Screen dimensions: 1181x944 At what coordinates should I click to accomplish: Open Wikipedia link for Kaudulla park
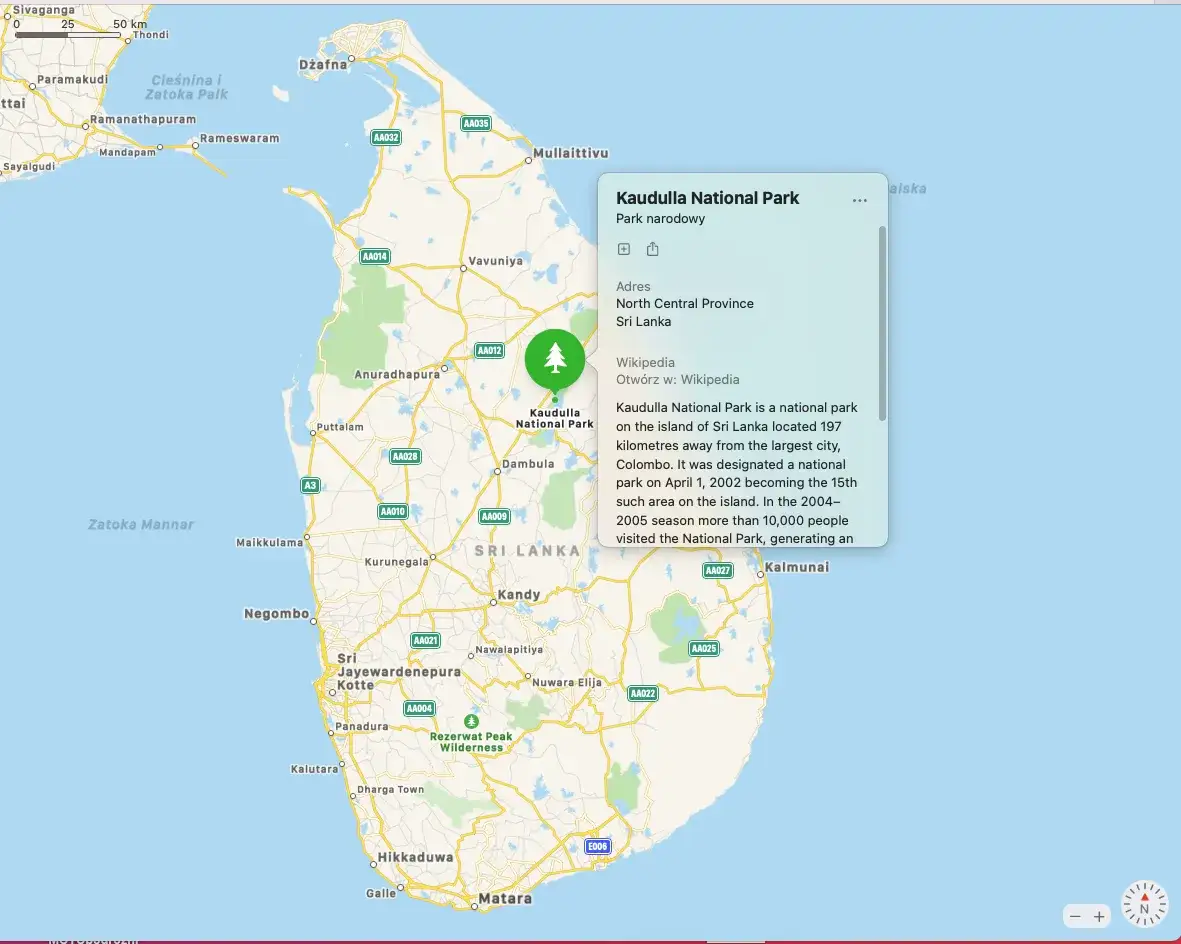[677, 380]
